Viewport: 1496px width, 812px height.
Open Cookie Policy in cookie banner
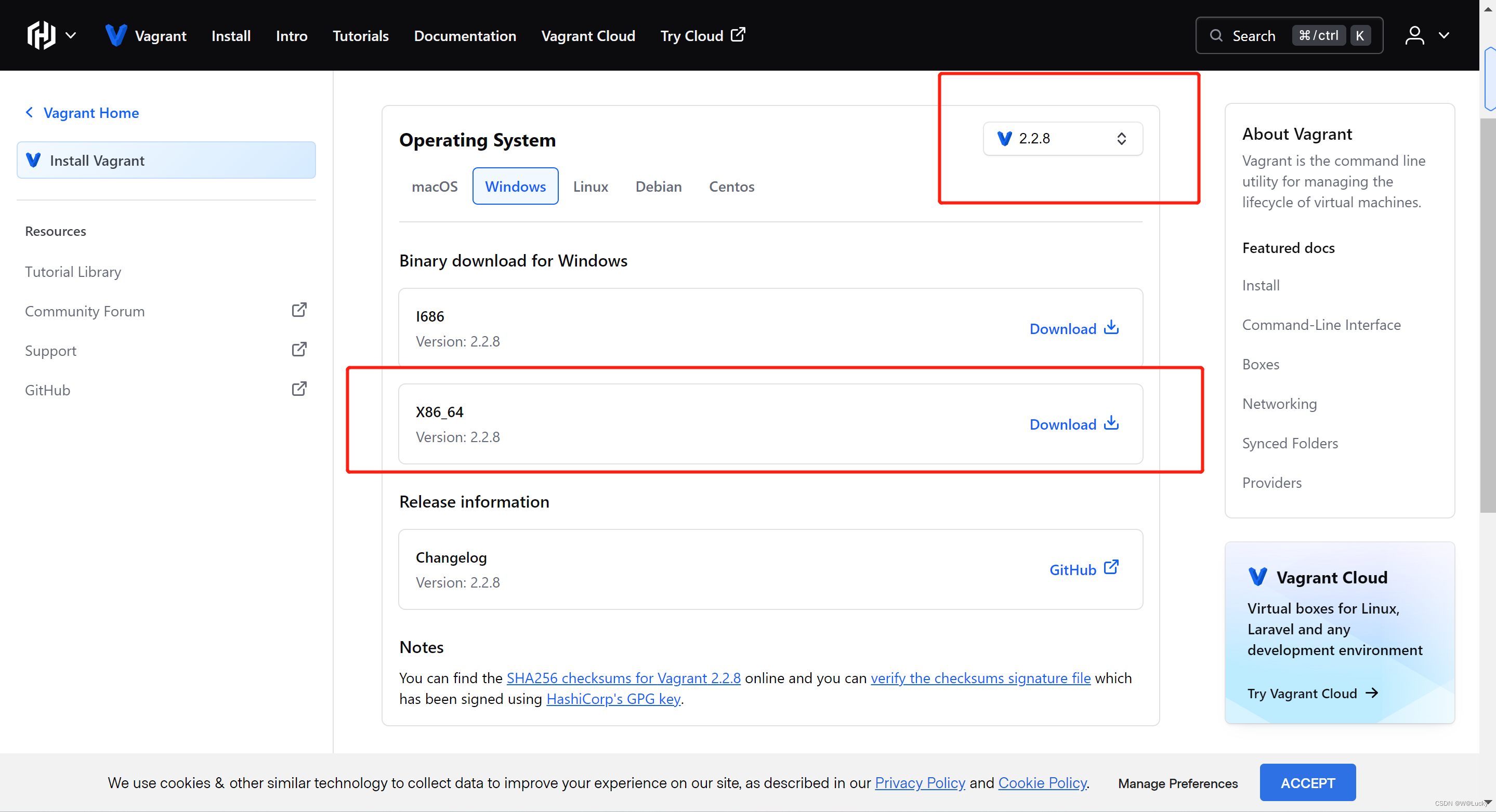(x=1042, y=782)
